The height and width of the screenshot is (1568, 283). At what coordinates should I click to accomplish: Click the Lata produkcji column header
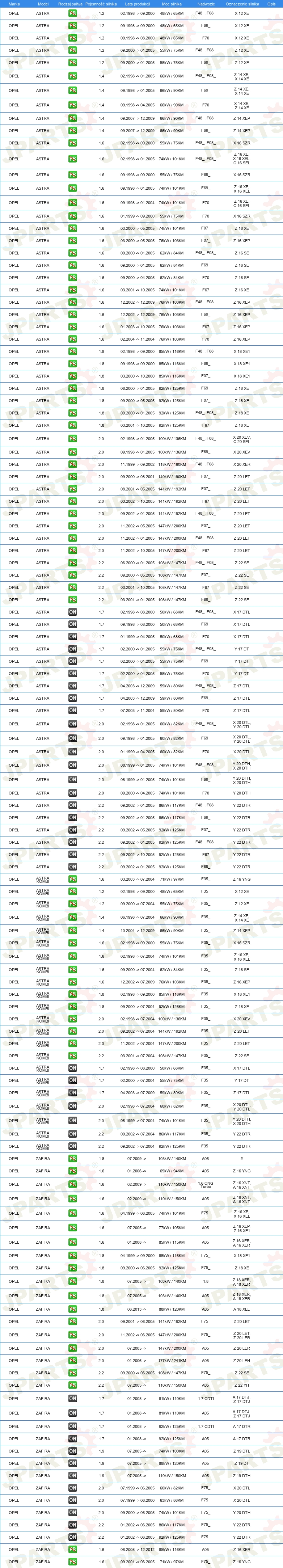point(138,4)
